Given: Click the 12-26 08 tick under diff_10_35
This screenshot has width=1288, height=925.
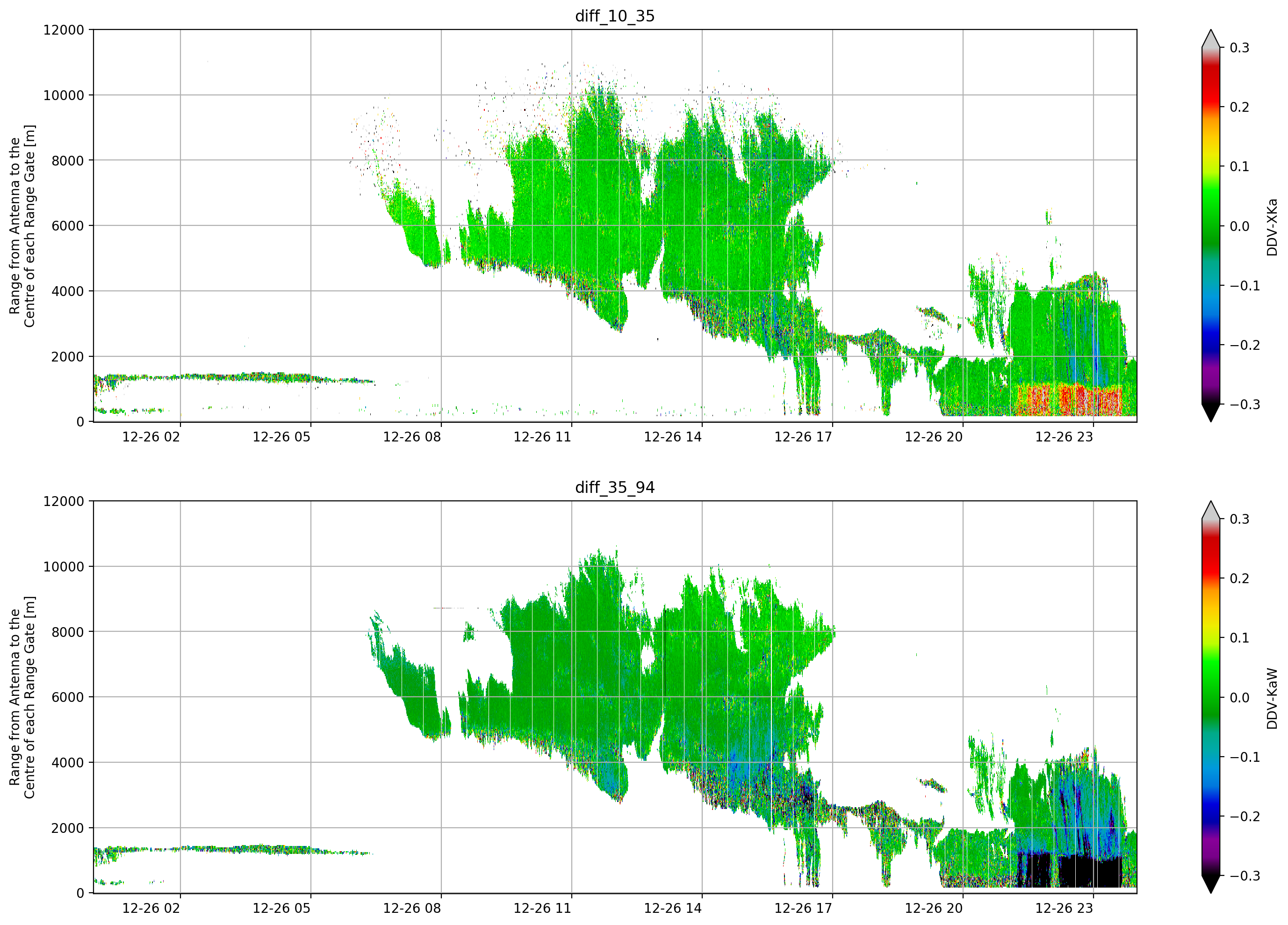Looking at the screenshot, I should (412, 437).
